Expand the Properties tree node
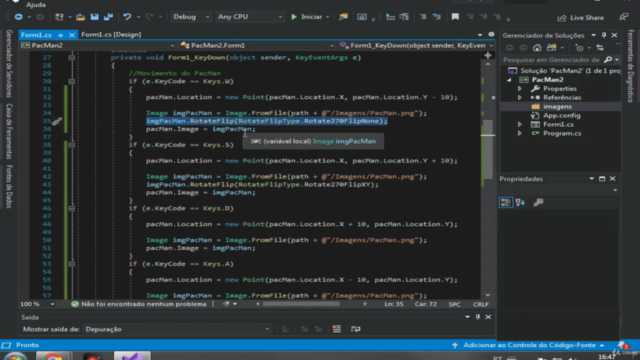 click(520, 89)
